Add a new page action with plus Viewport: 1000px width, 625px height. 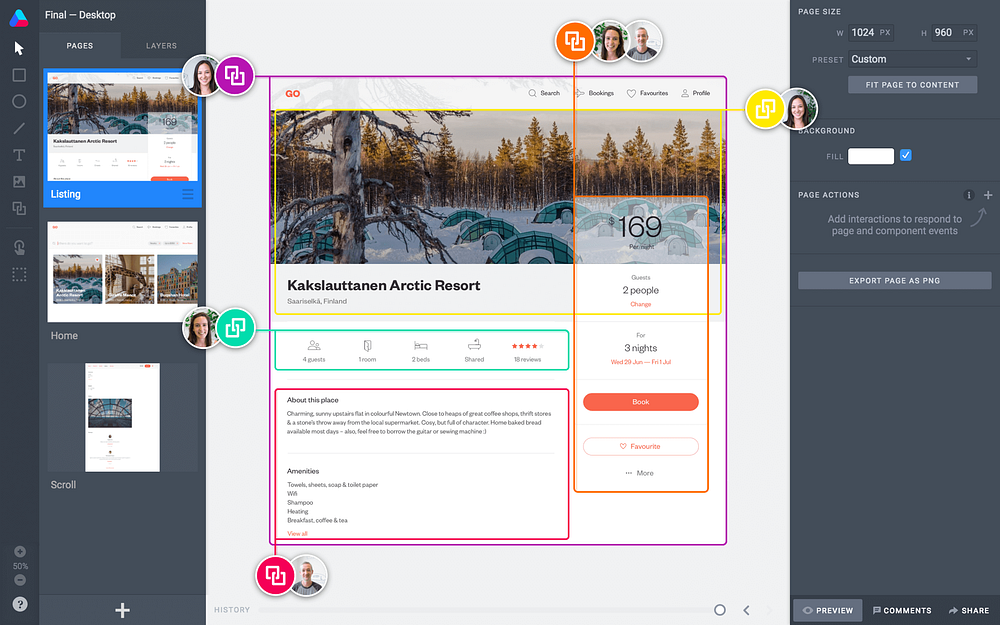tap(988, 195)
